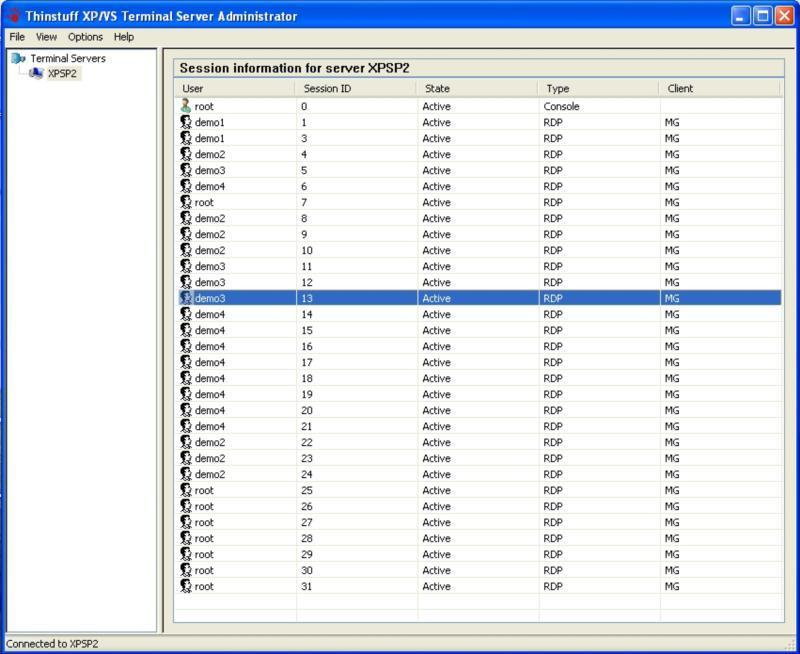
Task: Click user icon for session 3
Action: [186, 138]
